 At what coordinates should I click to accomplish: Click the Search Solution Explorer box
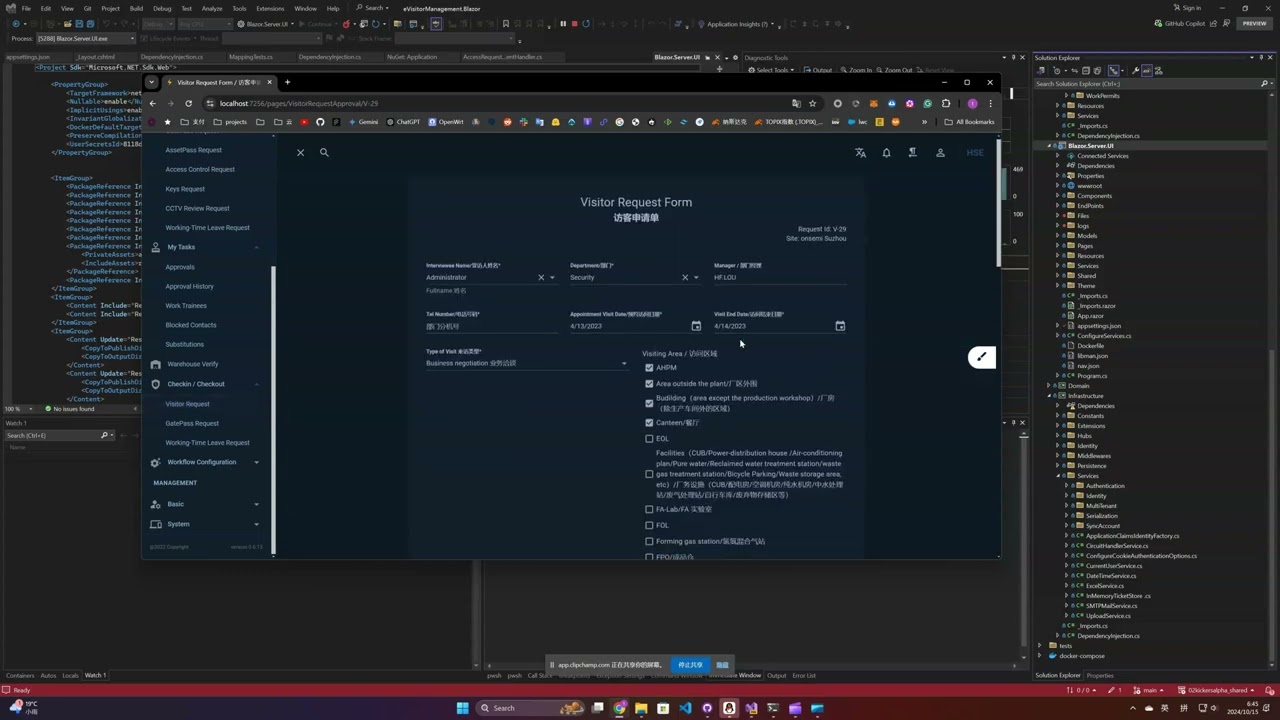point(1144,84)
